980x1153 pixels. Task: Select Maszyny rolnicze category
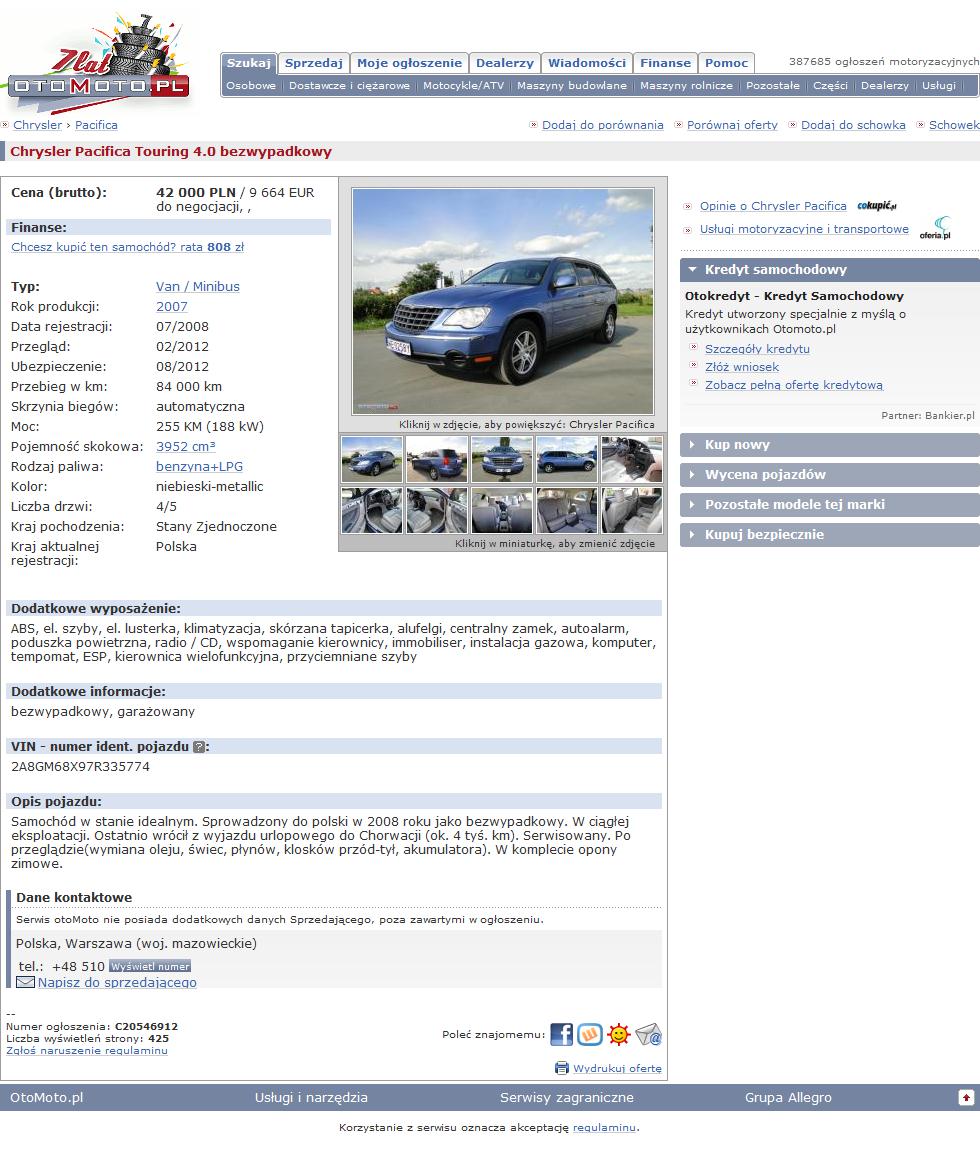pyautogui.click(x=687, y=85)
